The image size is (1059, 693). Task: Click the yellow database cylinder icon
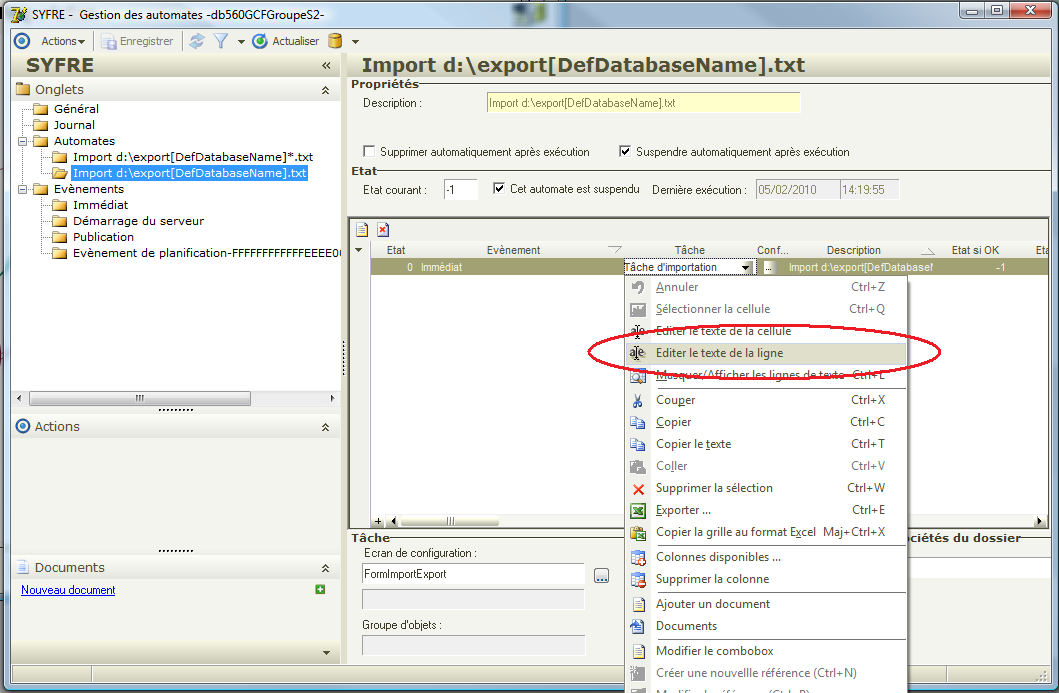[x=335, y=41]
